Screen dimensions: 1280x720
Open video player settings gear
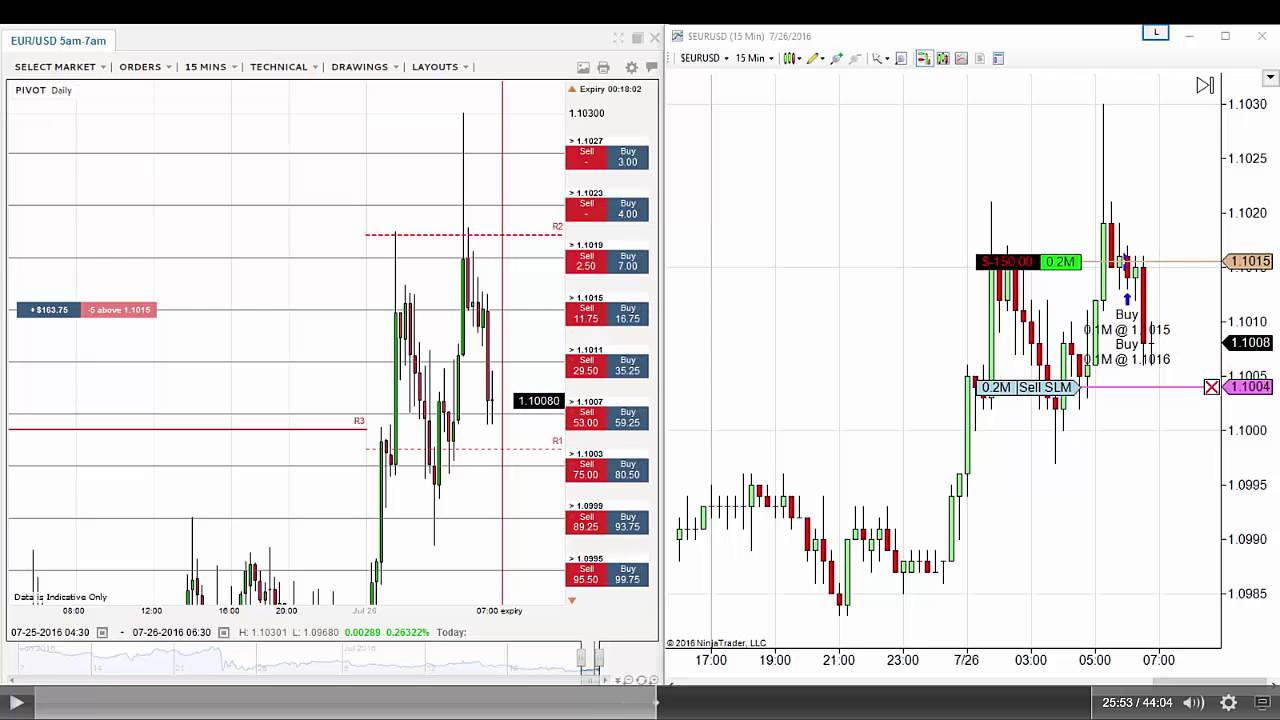tap(1229, 703)
